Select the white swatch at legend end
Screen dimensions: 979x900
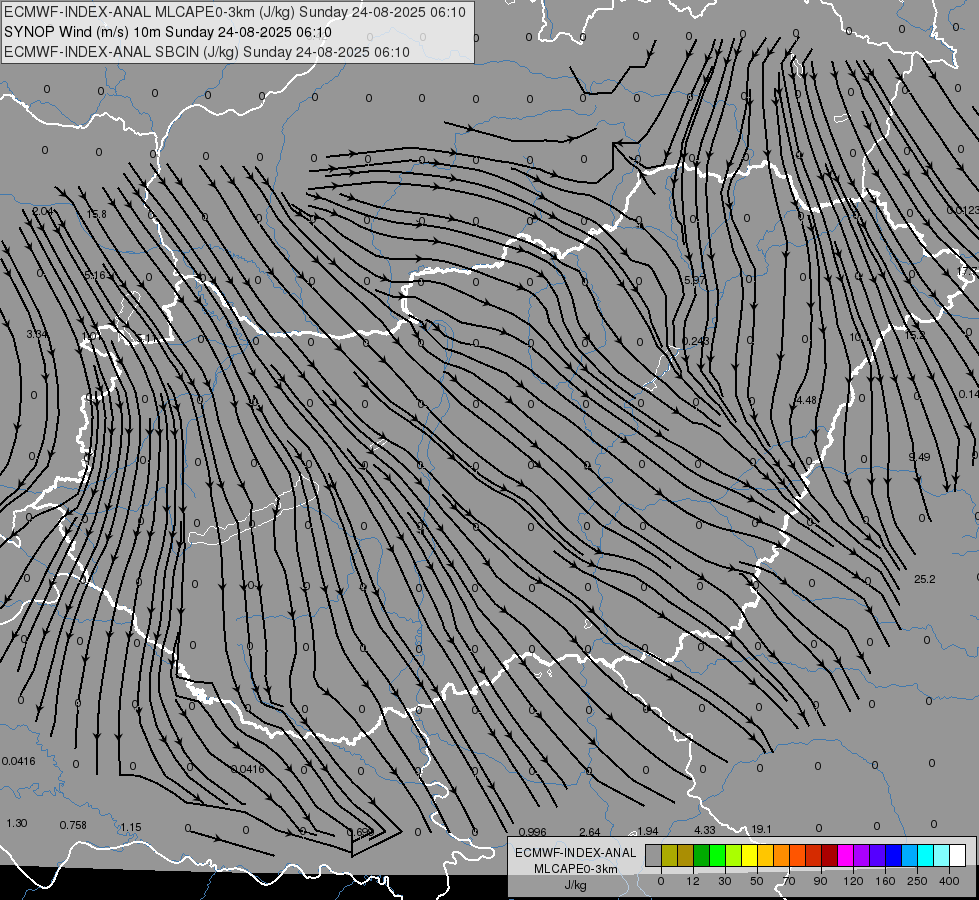958,855
